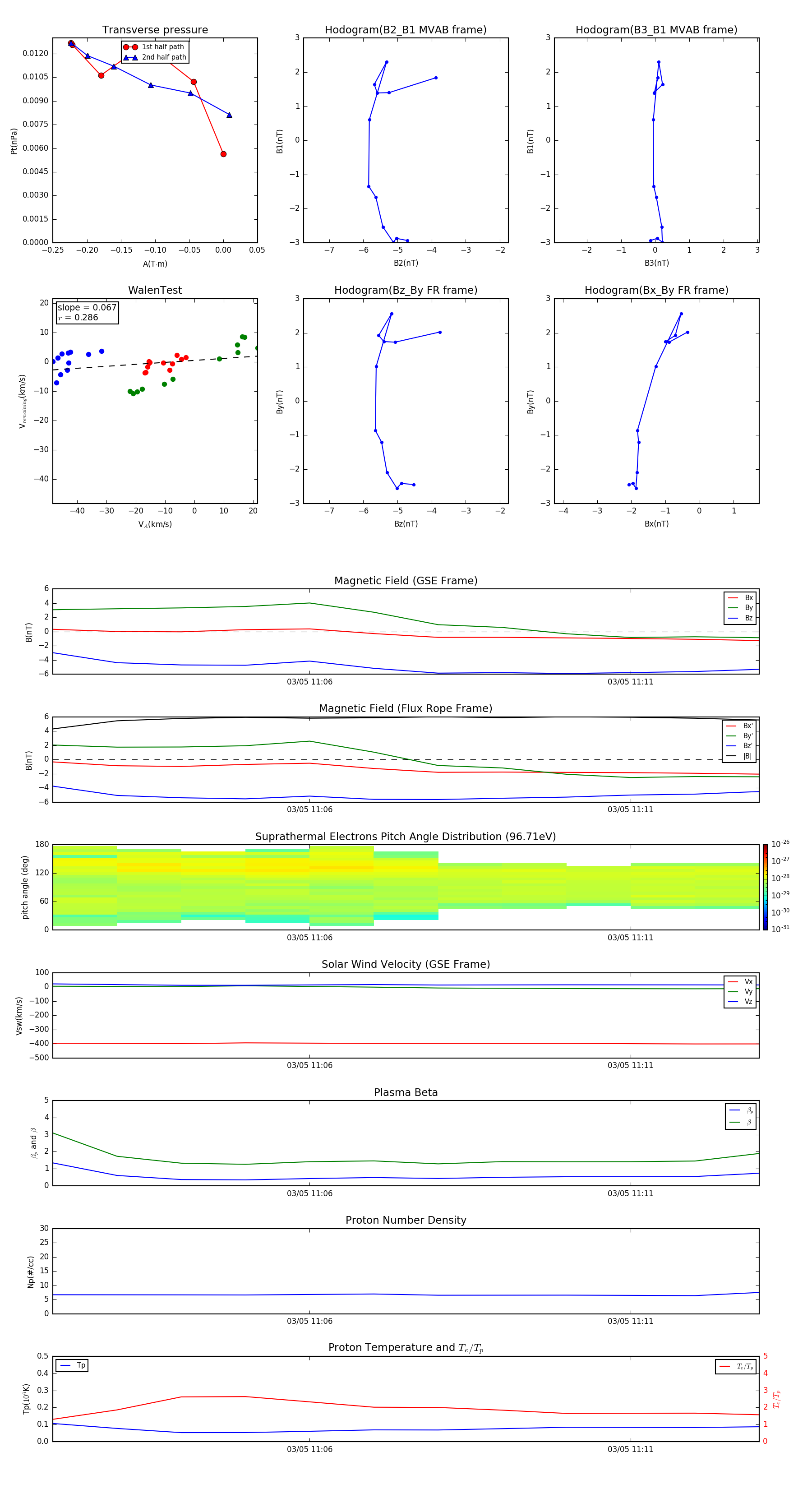Image resolution: width=812 pixels, height=1489 pixels.
Task: Click the Suprathermal Electrons Pitch Angle Distribution title
Action: 406,837
